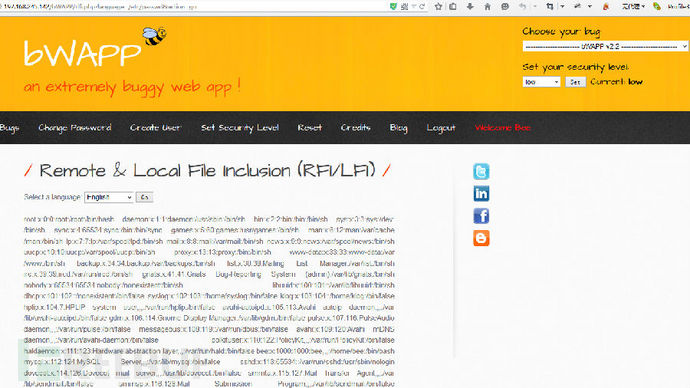Click the Go button beside language

click(x=144, y=197)
